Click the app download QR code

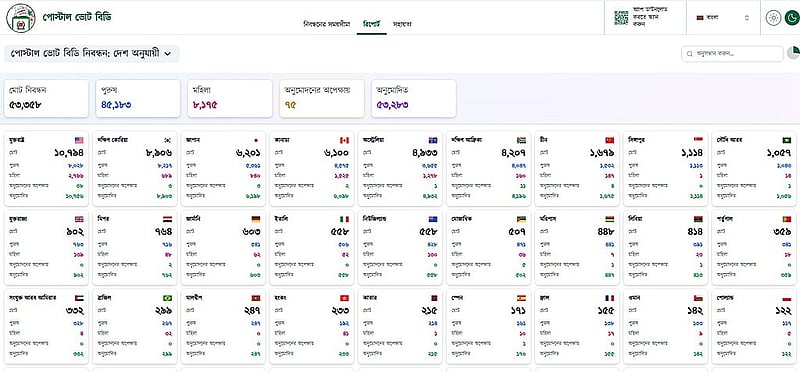621,17
